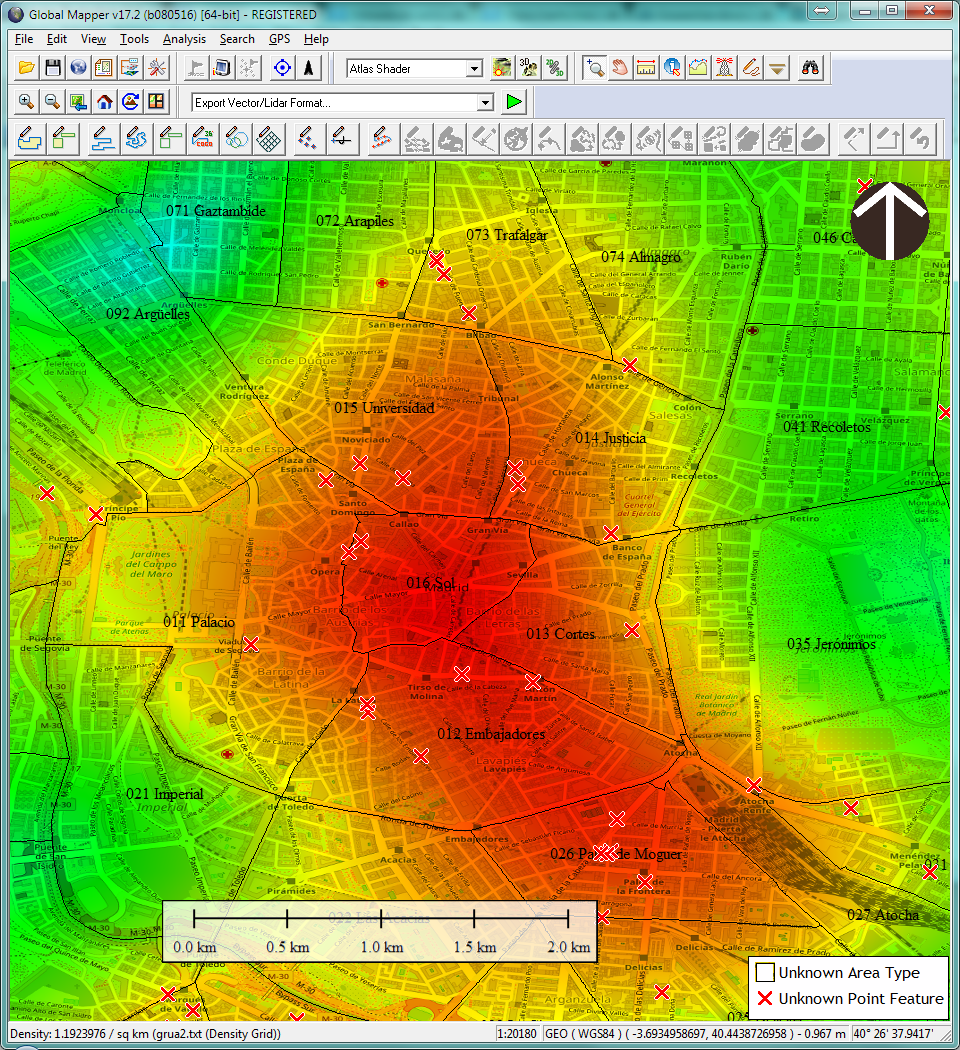Viewport: 960px width, 1050px height.
Task: Open the Path Profile tool
Action: coord(696,67)
